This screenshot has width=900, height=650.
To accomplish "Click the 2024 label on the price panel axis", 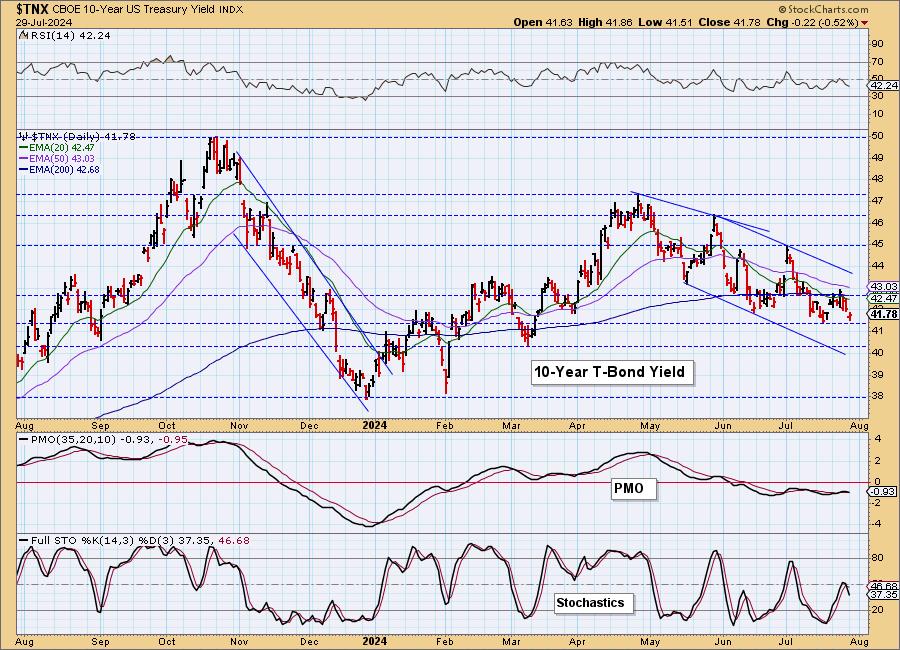I will (x=374, y=425).
